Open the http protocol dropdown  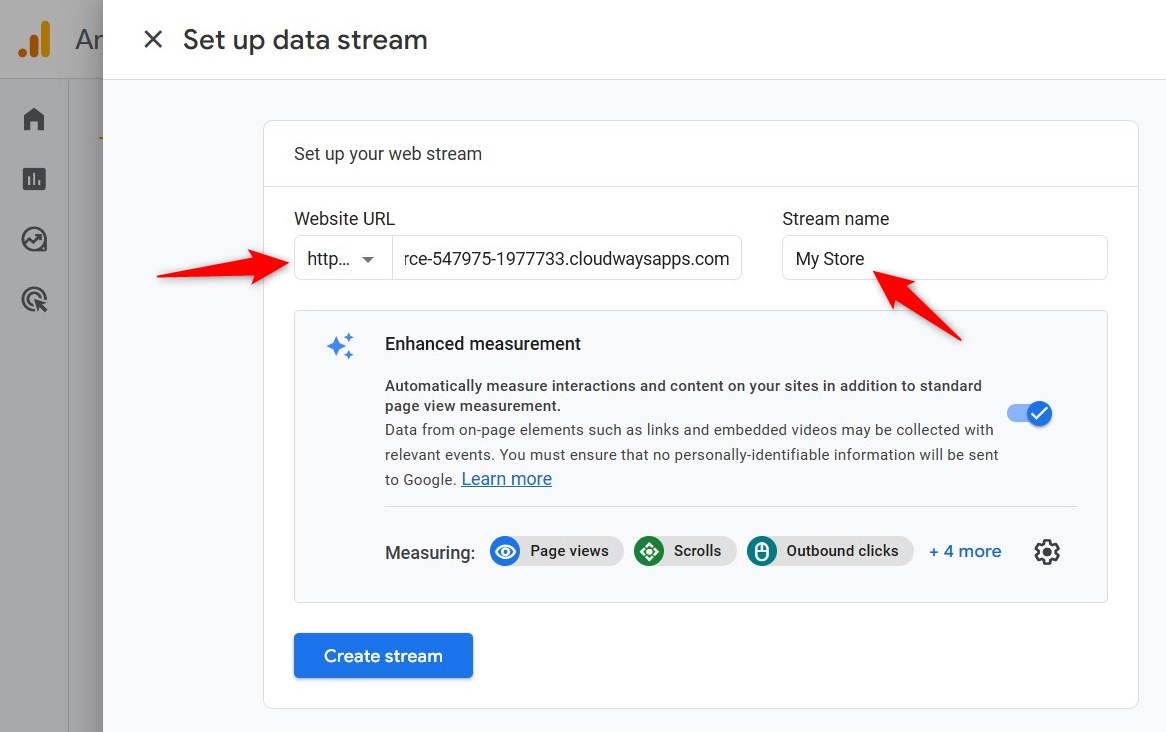[343, 258]
